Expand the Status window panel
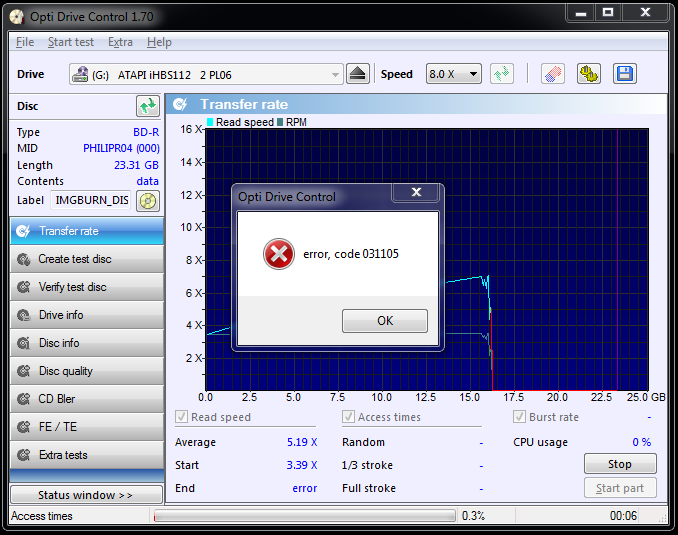The width and height of the screenshot is (678, 535). [x=86, y=495]
